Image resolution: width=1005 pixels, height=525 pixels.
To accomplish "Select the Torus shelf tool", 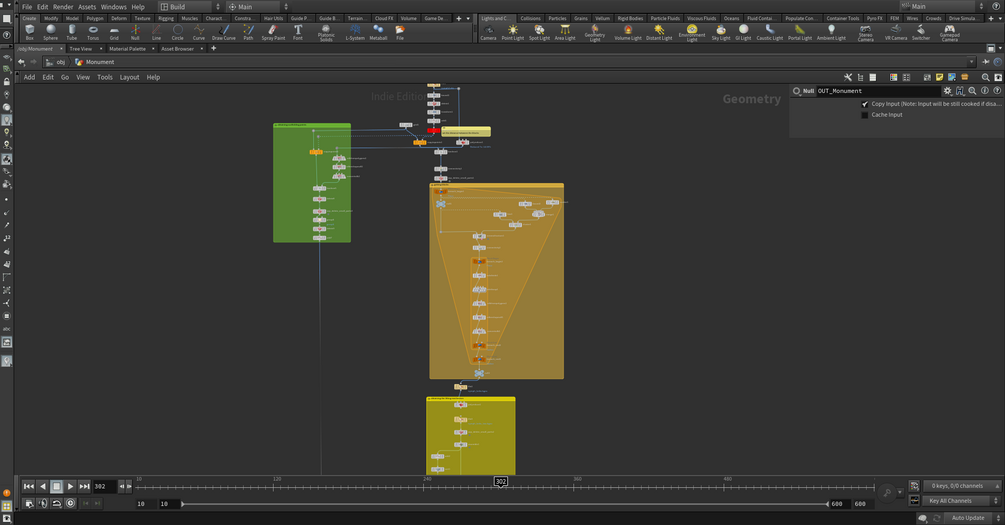I will 93,33.
